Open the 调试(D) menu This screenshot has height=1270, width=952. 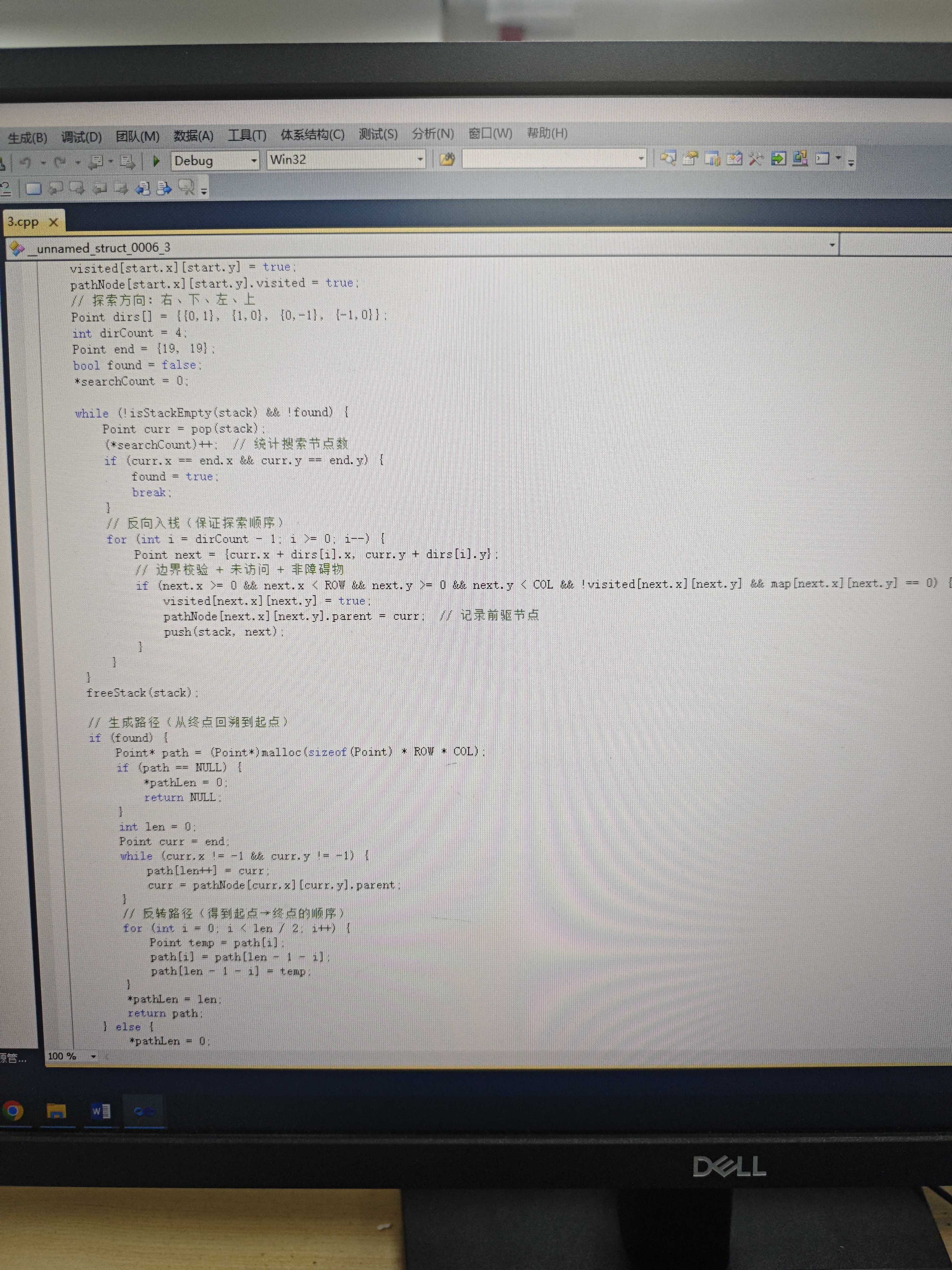pos(82,137)
